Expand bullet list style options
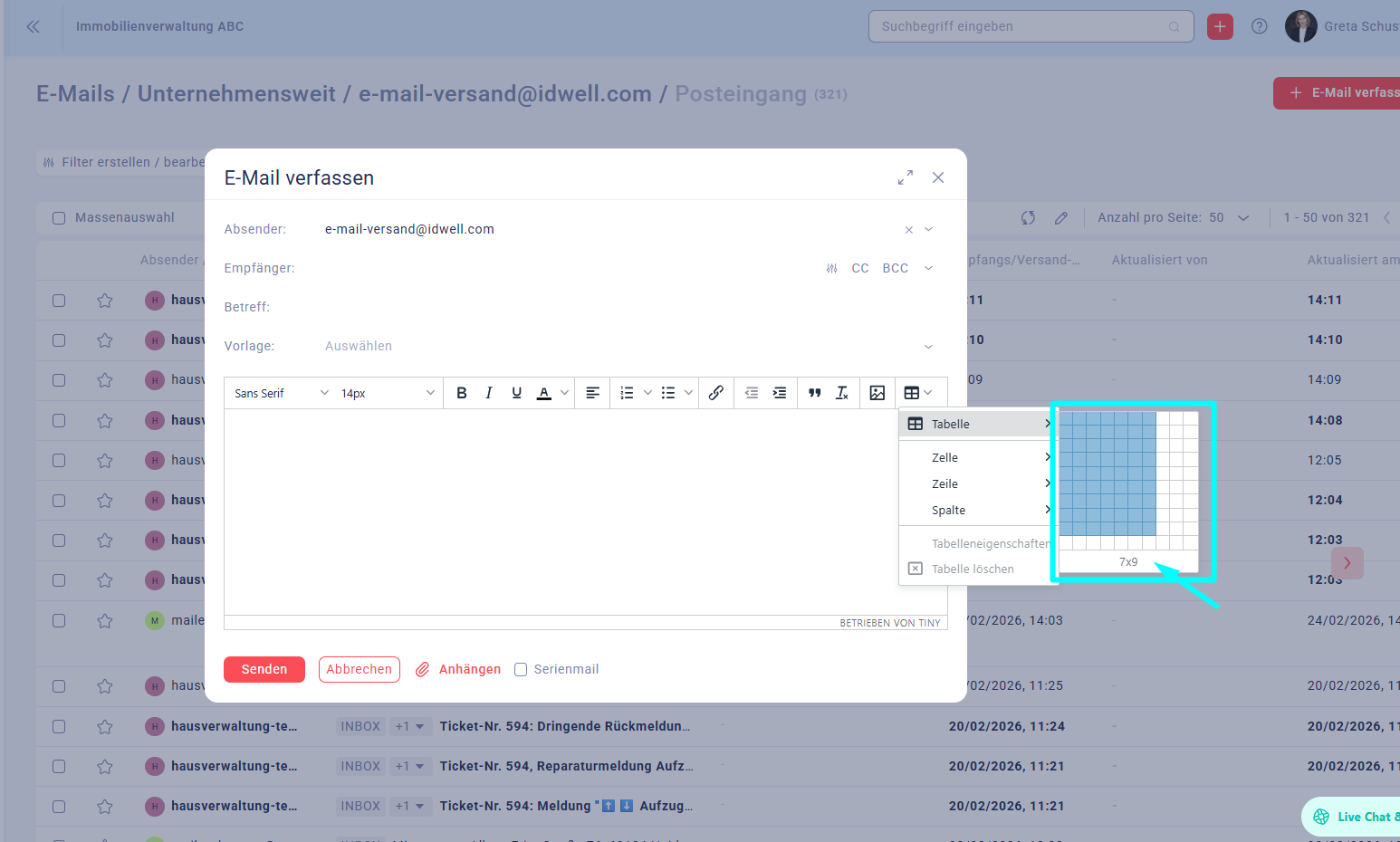 click(688, 393)
